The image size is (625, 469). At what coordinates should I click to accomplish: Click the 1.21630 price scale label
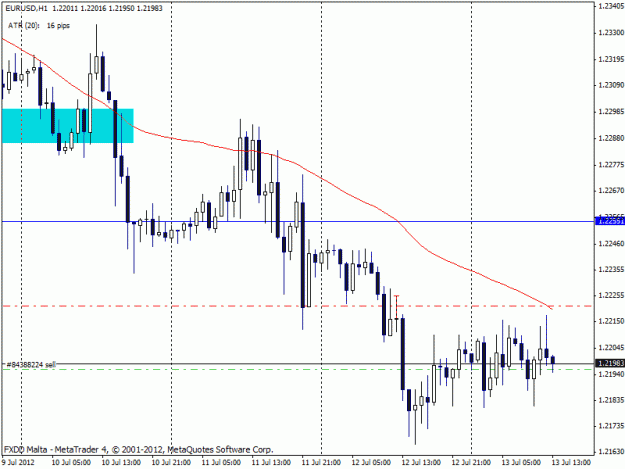tap(611, 452)
